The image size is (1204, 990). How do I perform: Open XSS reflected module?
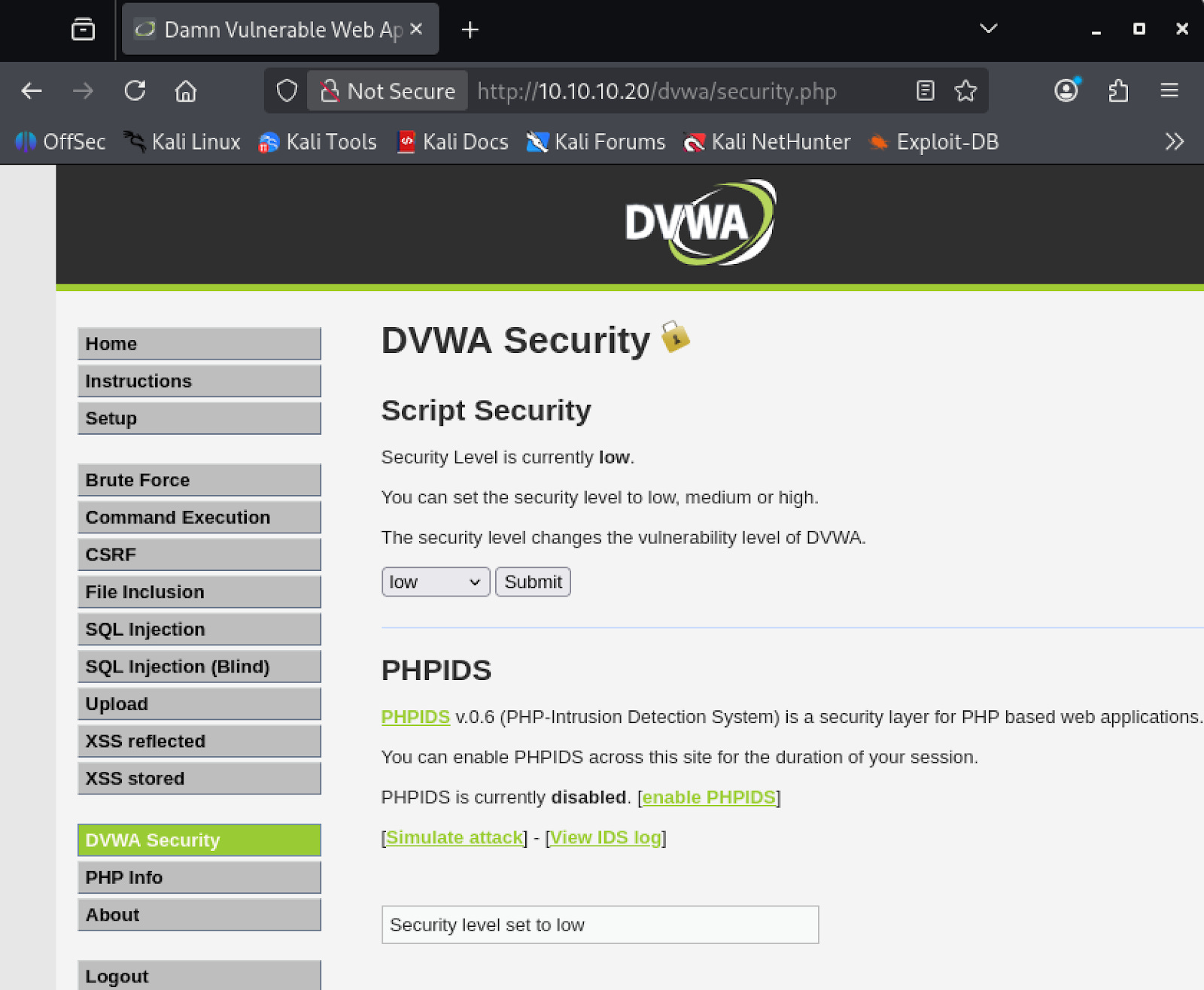(x=199, y=741)
